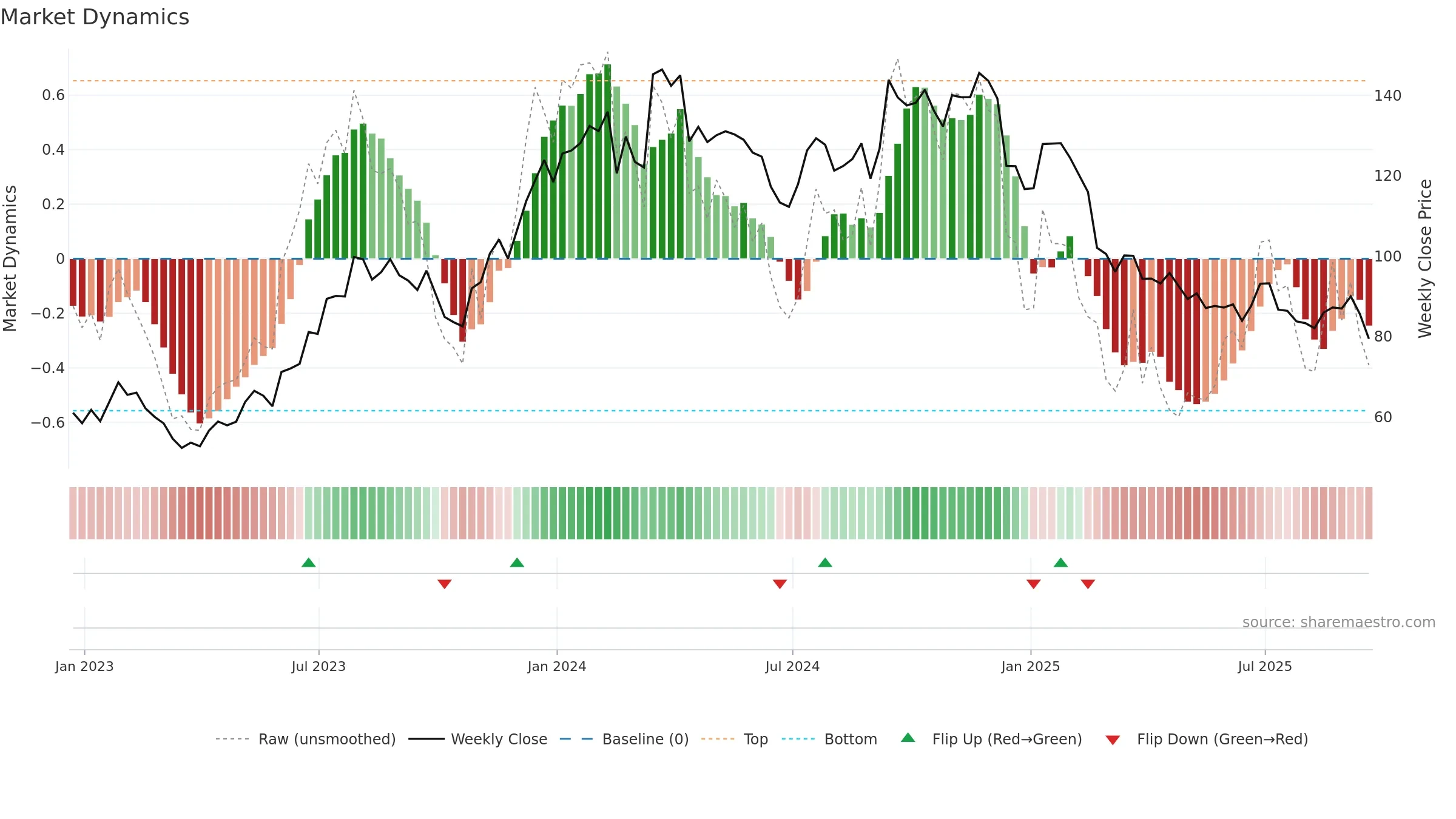The width and height of the screenshot is (1456, 819).
Task: Click the '120' right axis price label
Action: 1388,175
